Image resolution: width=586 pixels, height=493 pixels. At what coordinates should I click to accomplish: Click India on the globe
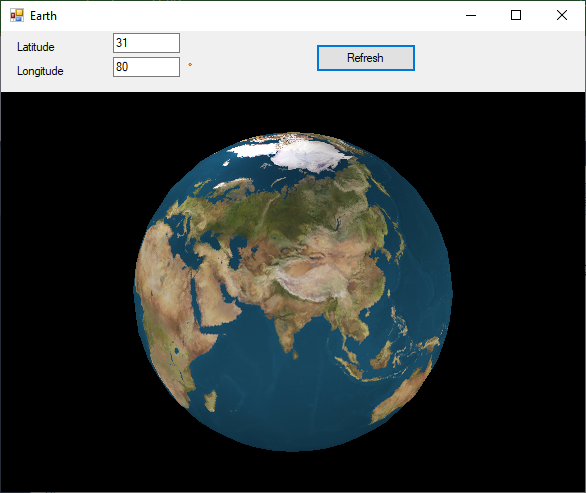(x=288, y=325)
